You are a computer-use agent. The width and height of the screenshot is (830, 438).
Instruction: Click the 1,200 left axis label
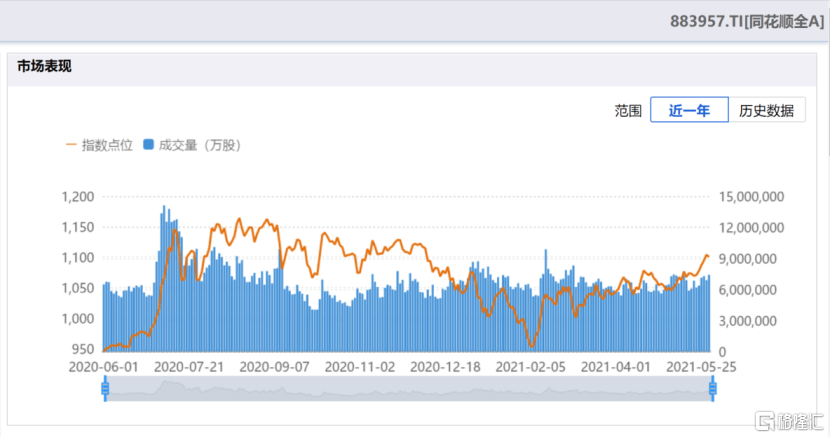pyautogui.click(x=76, y=197)
